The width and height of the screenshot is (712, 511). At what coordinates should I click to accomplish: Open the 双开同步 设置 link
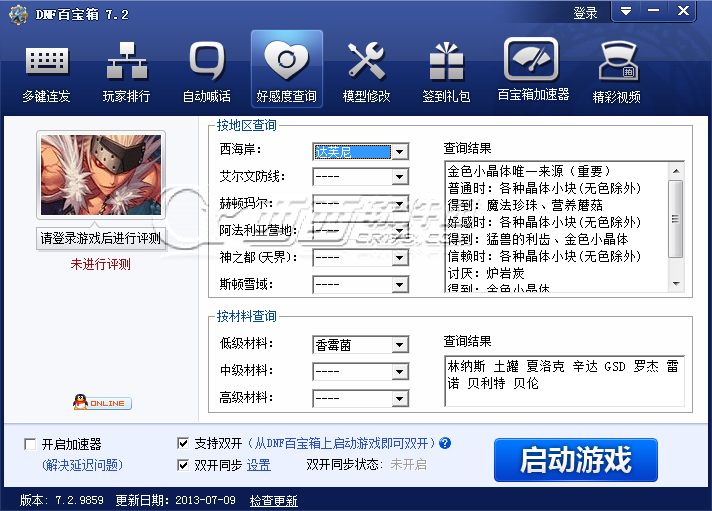point(258,465)
